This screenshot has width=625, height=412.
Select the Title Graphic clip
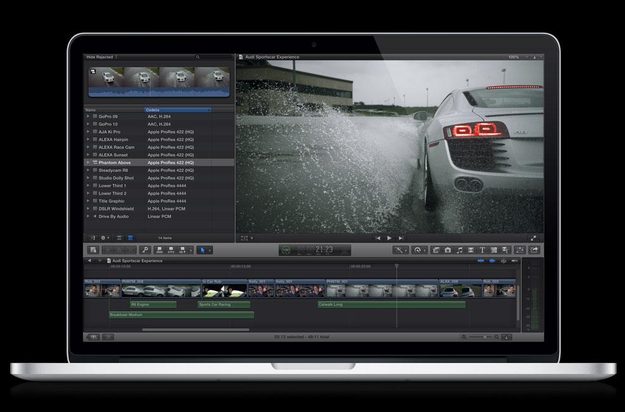coord(159,201)
